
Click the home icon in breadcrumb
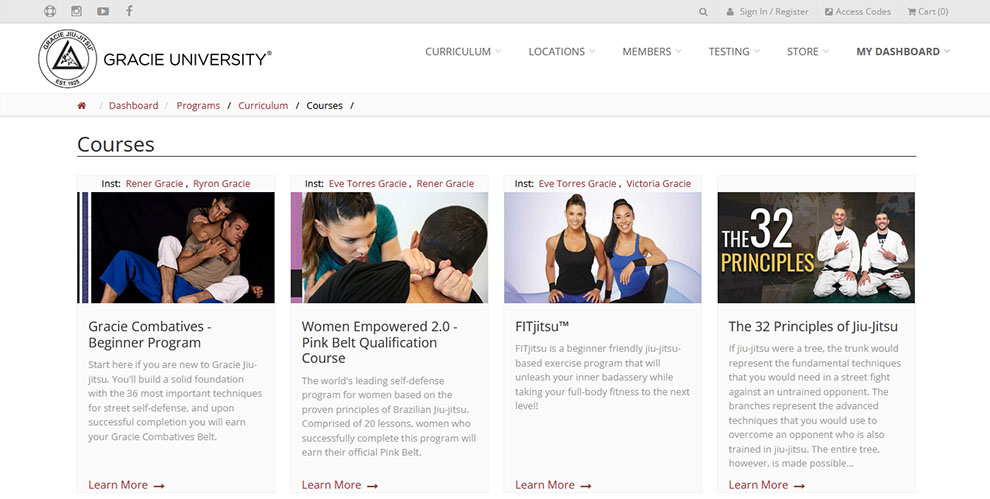click(x=82, y=106)
